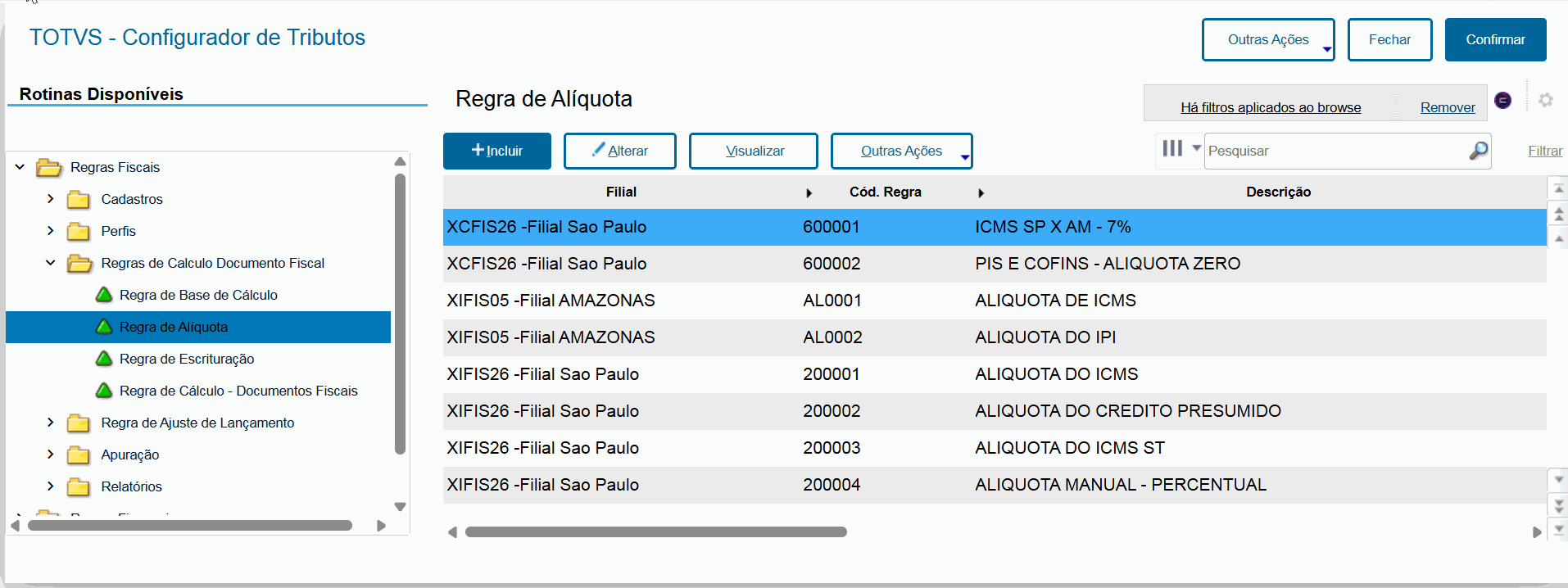Click the round purple icon beside Remover
1568x588 pixels.
pyautogui.click(x=1503, y=100)
